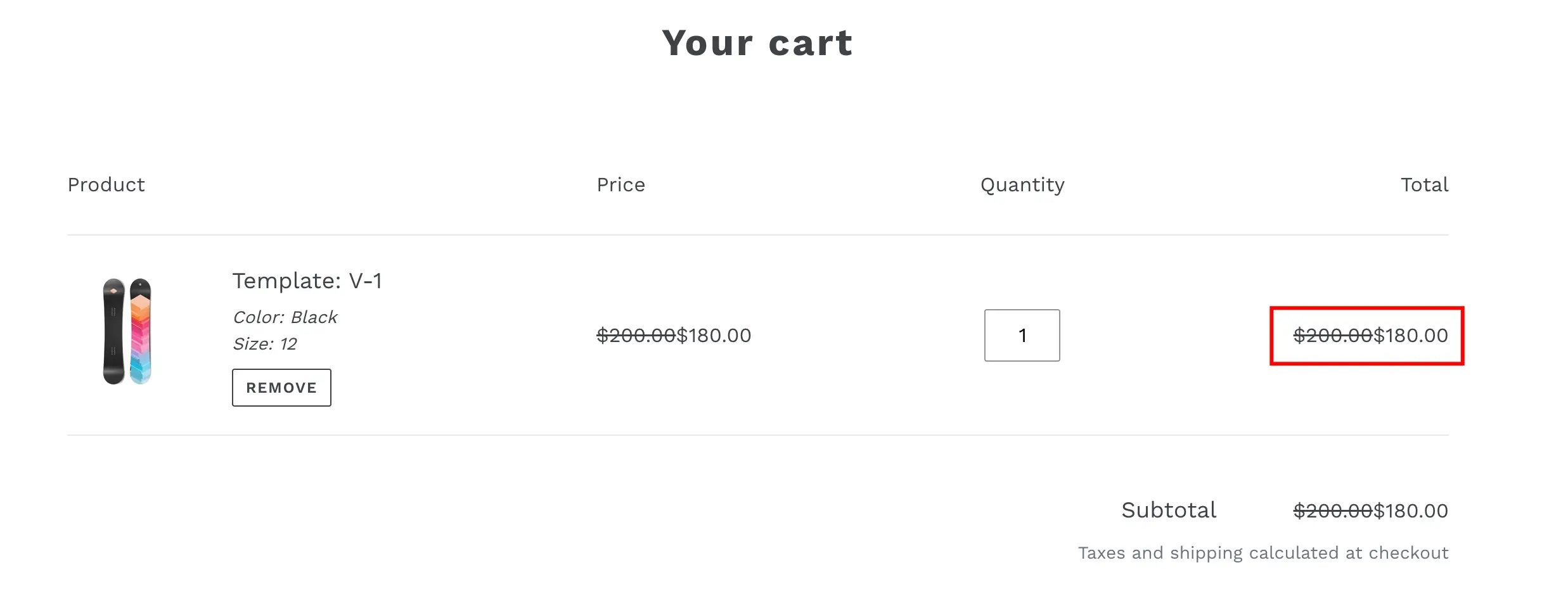Click the crossed-out $200.00 subtotal

click(x=1332, y=511)
